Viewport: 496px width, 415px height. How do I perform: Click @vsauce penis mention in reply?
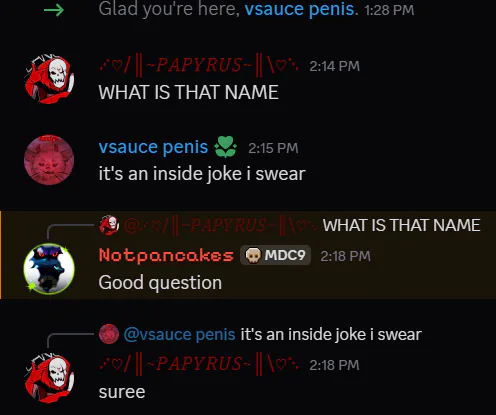click(x=179, y=334)
